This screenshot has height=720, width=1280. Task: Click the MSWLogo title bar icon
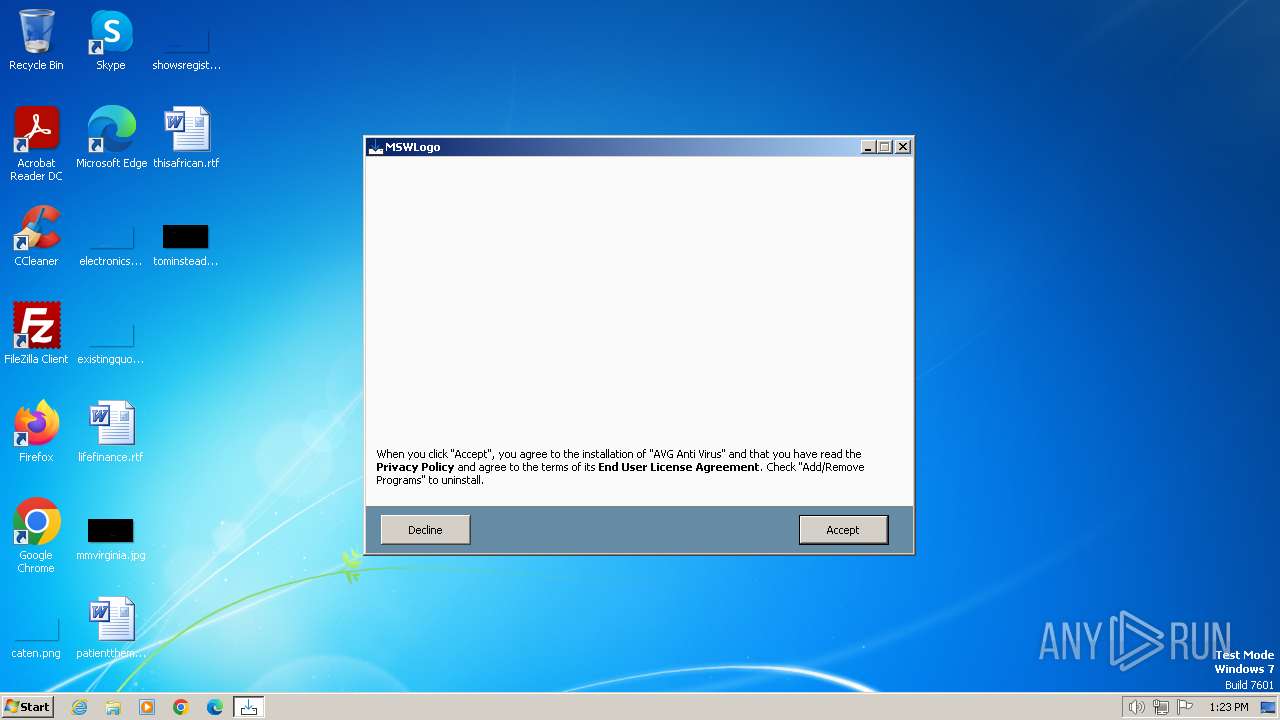pyautogui.click(x=376, y=147)
